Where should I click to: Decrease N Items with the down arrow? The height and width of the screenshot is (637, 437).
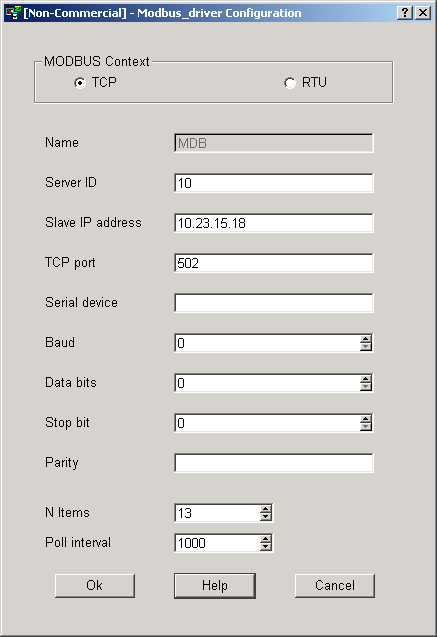click(x=266, y=516)
